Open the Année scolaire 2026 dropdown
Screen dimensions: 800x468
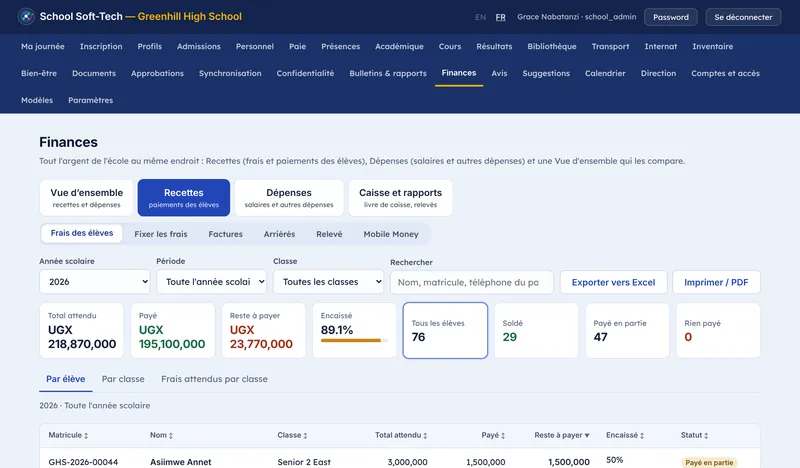pyautogui.click(x=95, y=282)
